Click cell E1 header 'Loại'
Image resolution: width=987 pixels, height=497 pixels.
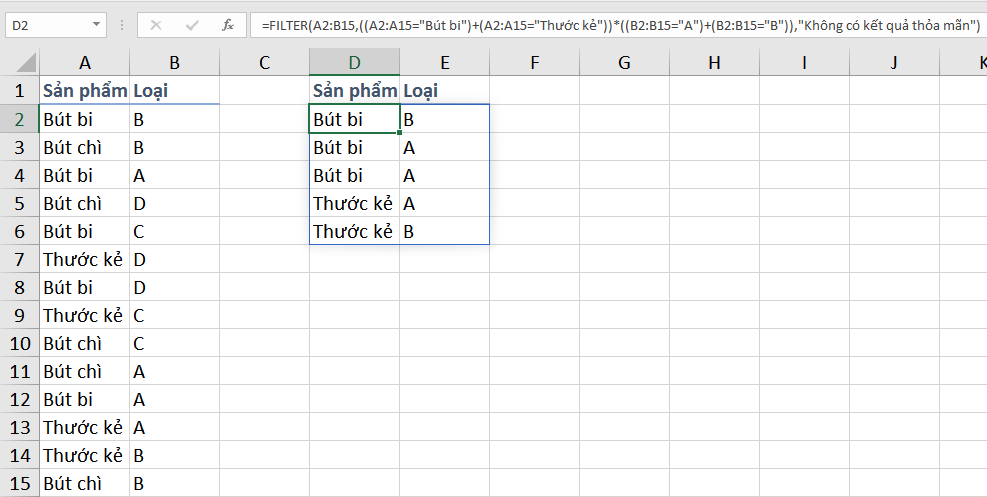(444, 91)
